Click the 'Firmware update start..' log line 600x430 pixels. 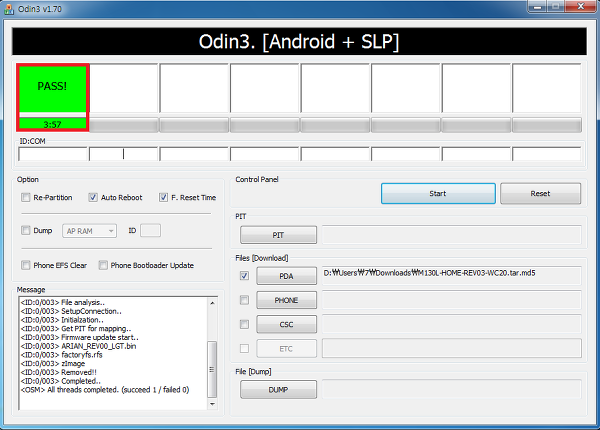(80, 337)
